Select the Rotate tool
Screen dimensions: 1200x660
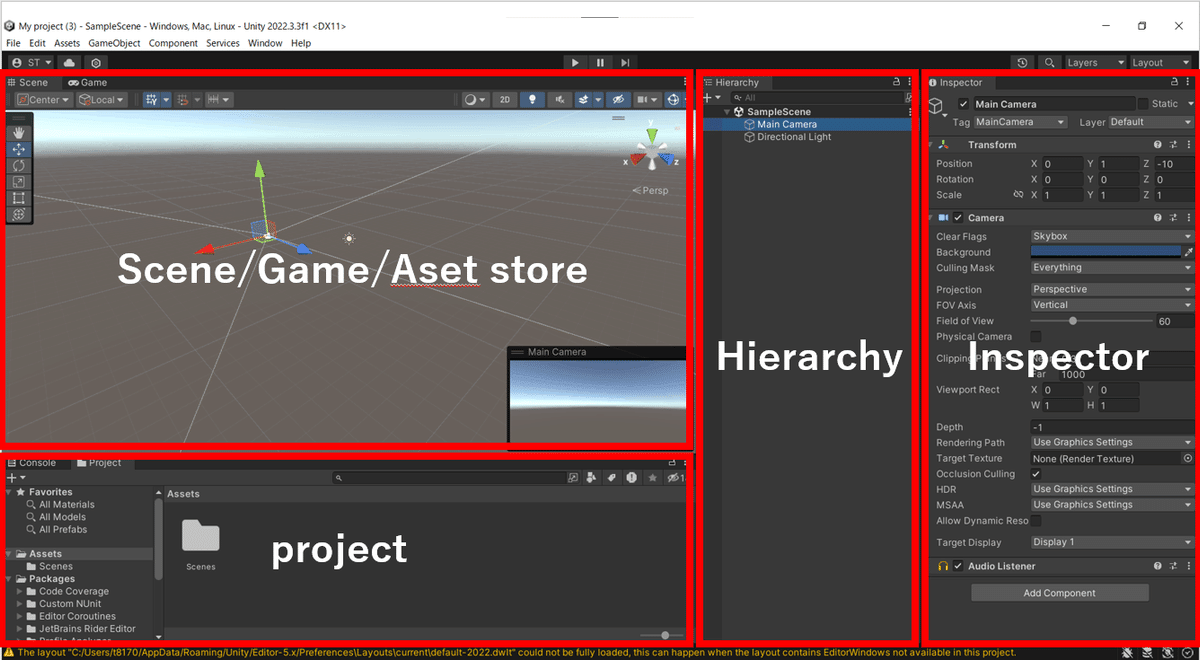[18, 166]
